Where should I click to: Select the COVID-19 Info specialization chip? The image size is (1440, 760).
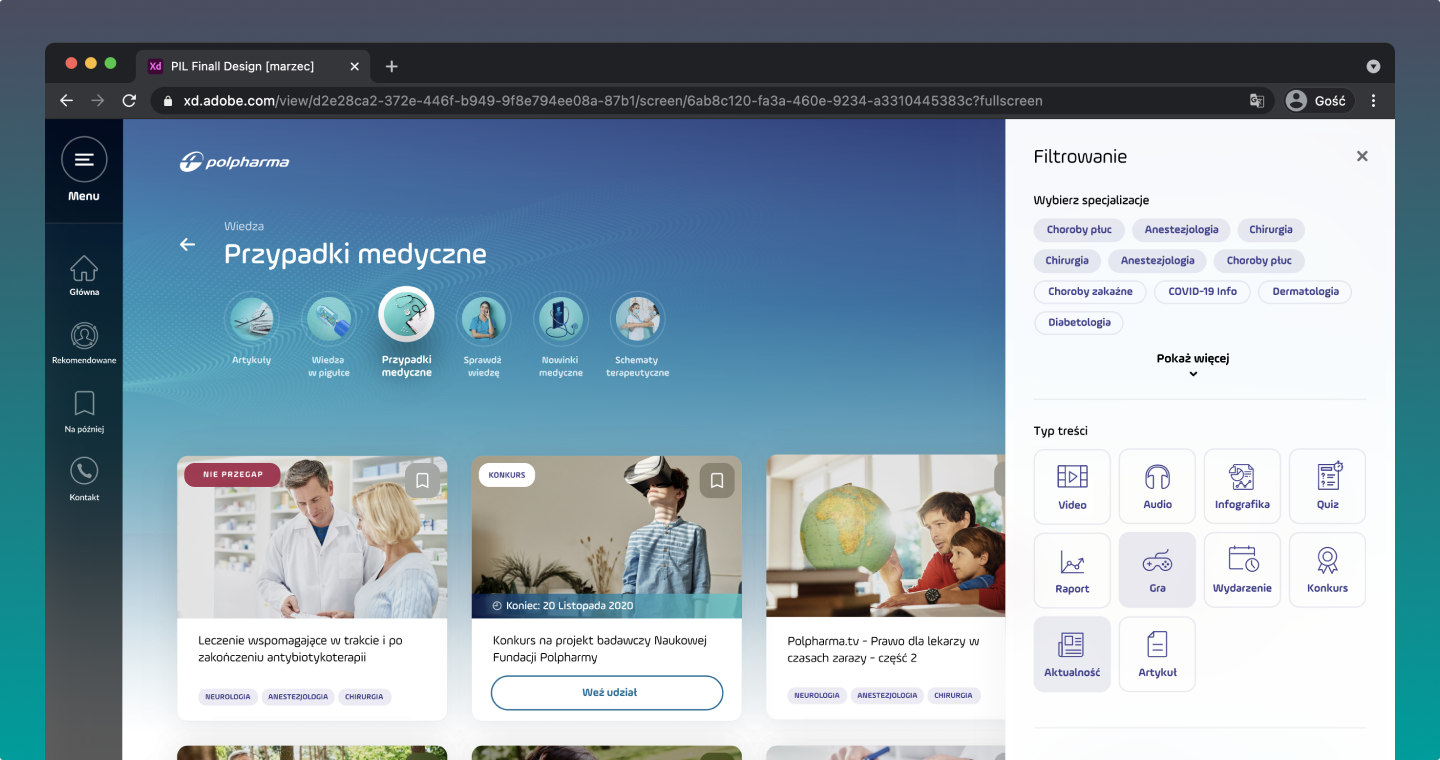click(x=1202, y=292)
